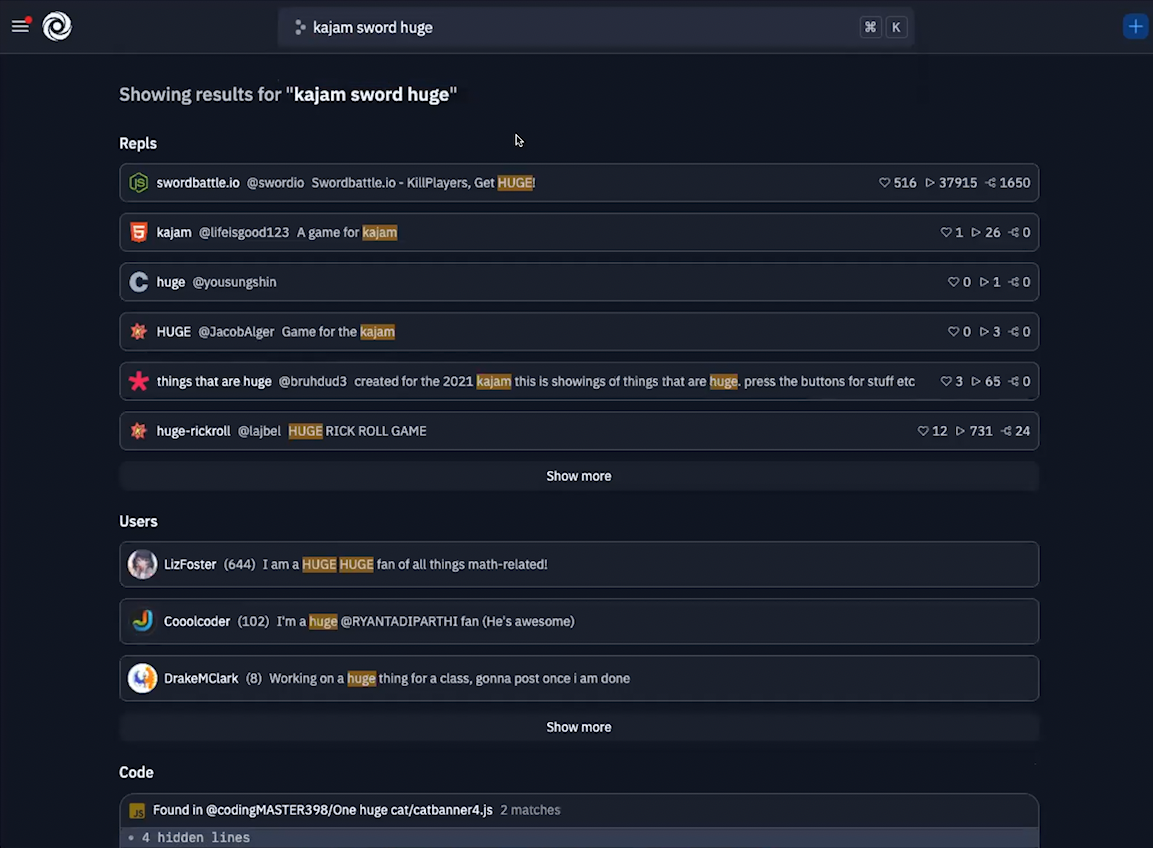This screenshot has height=848, width=1153.
Task: Click DrakeMClark's profile avatar
Action: 142,678
